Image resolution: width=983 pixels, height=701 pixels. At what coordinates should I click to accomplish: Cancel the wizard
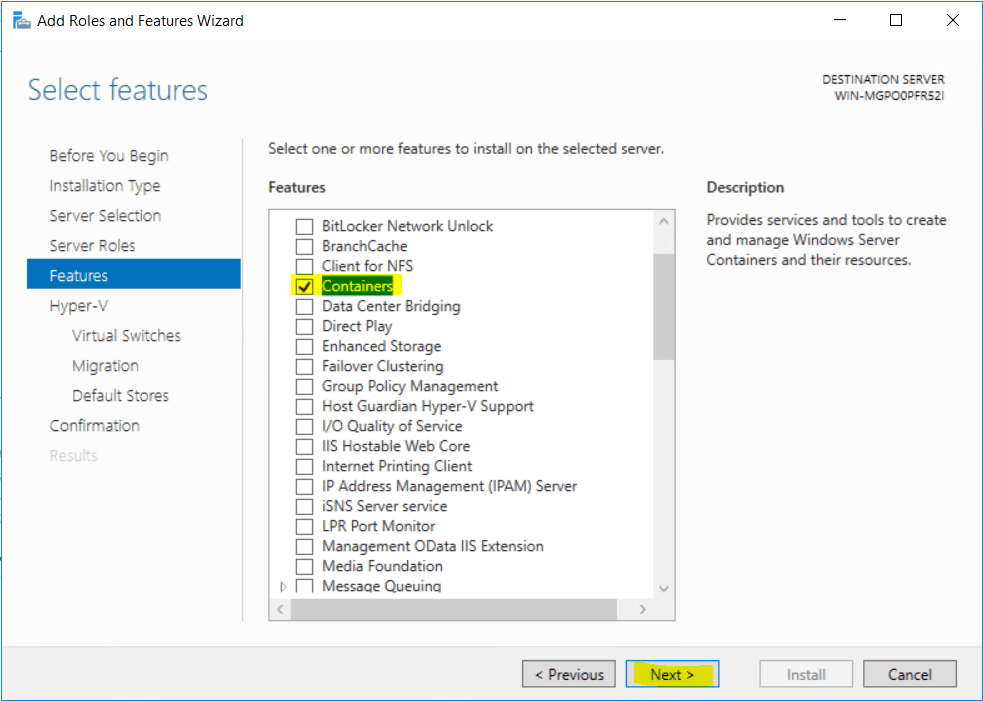909,674
